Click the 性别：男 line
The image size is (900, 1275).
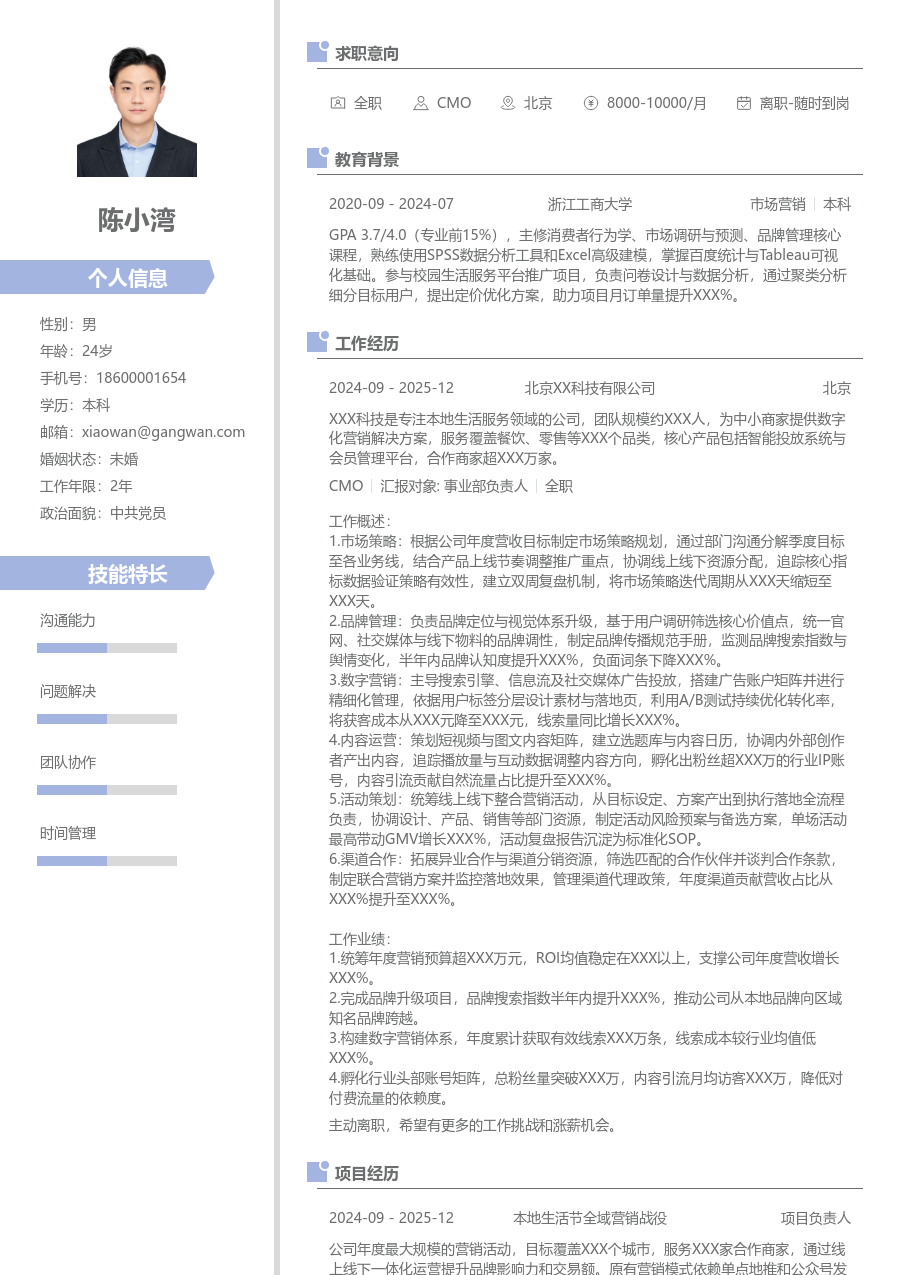click(x=69, y=324)
